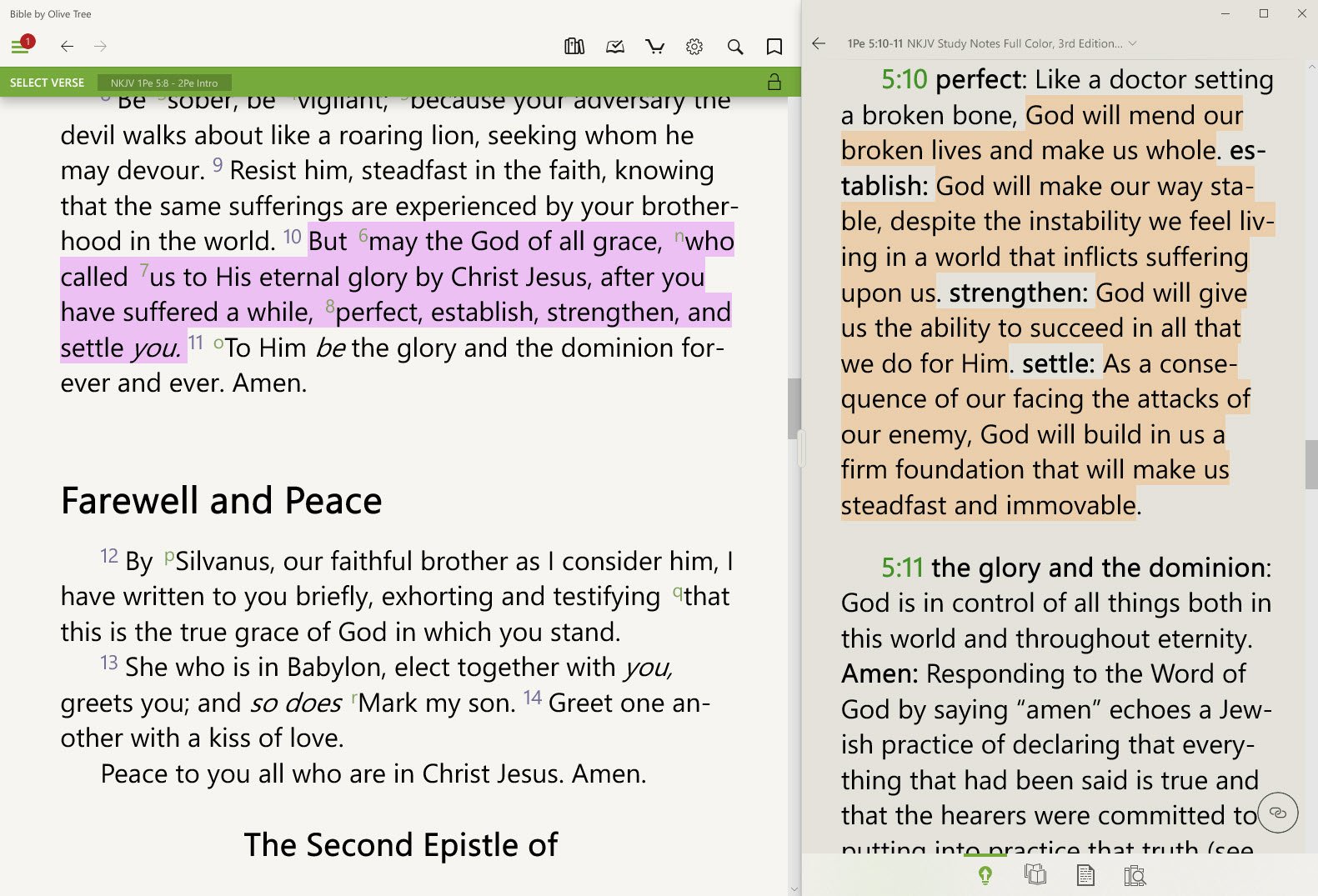Open the settings gear
The height and width of the screenshot is (896, 1318).
pyautogui.click(x=694, y=47)
